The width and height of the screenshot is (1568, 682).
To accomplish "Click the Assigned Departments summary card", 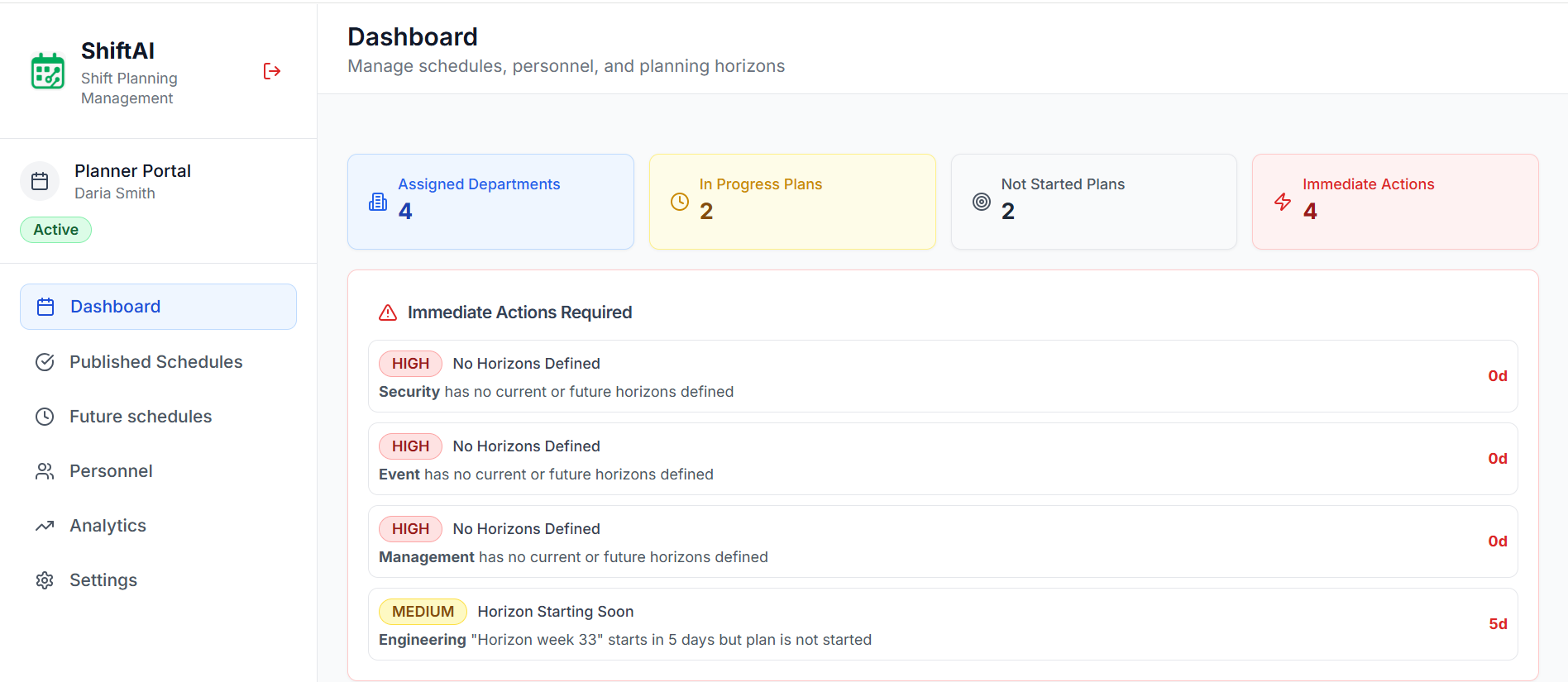I will [x=490, y=202].
